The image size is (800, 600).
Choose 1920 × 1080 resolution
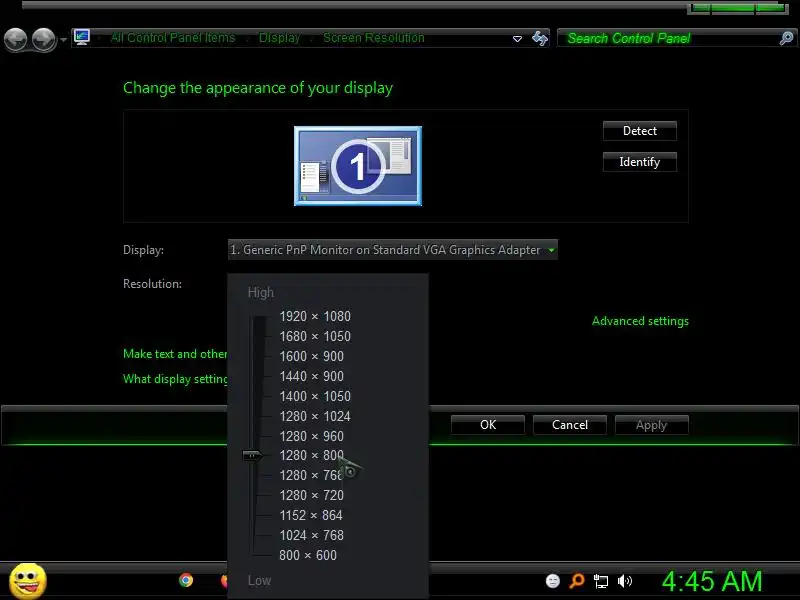[x=315, y=316]
